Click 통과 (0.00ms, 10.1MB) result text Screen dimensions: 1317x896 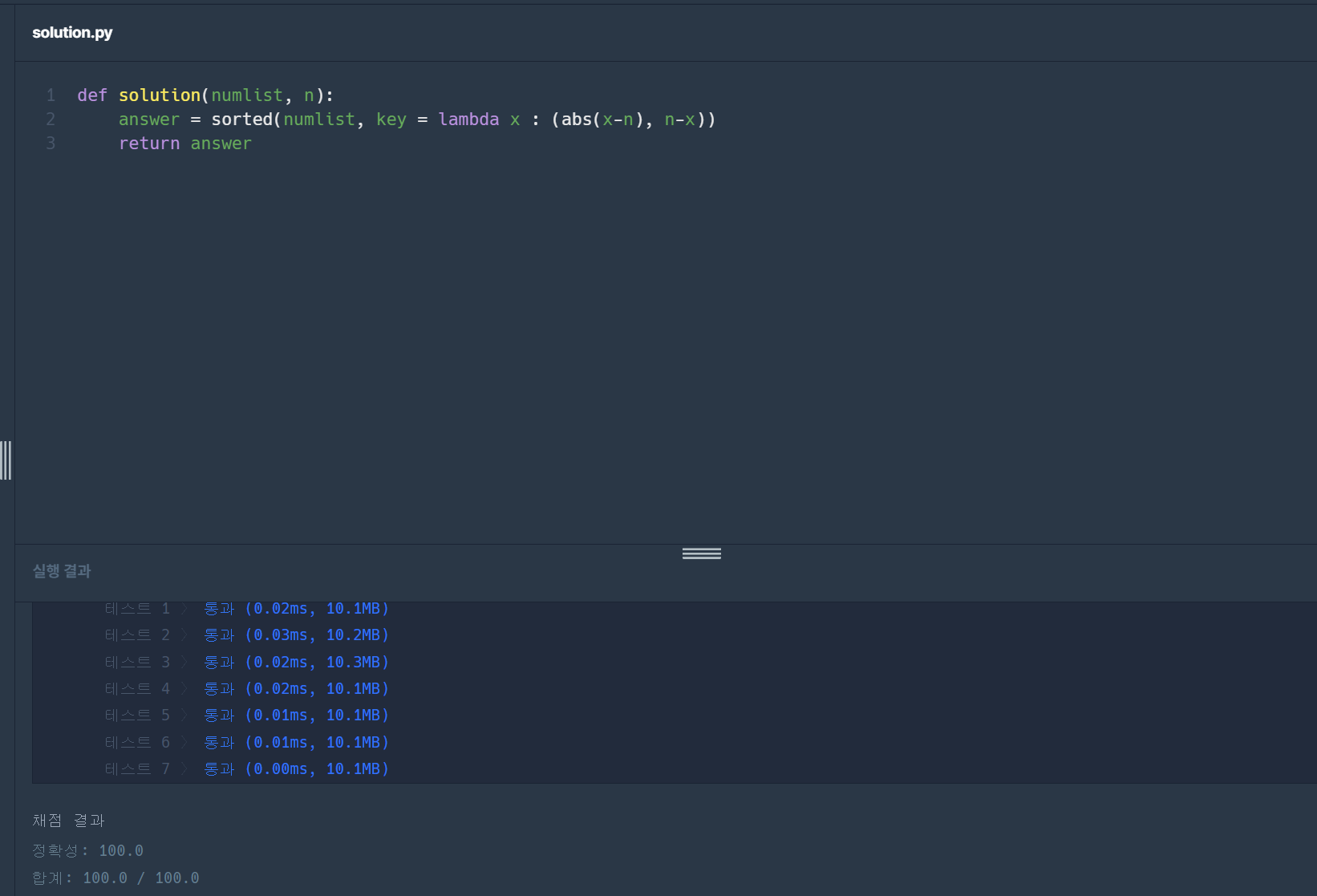(x=297, y=769)
